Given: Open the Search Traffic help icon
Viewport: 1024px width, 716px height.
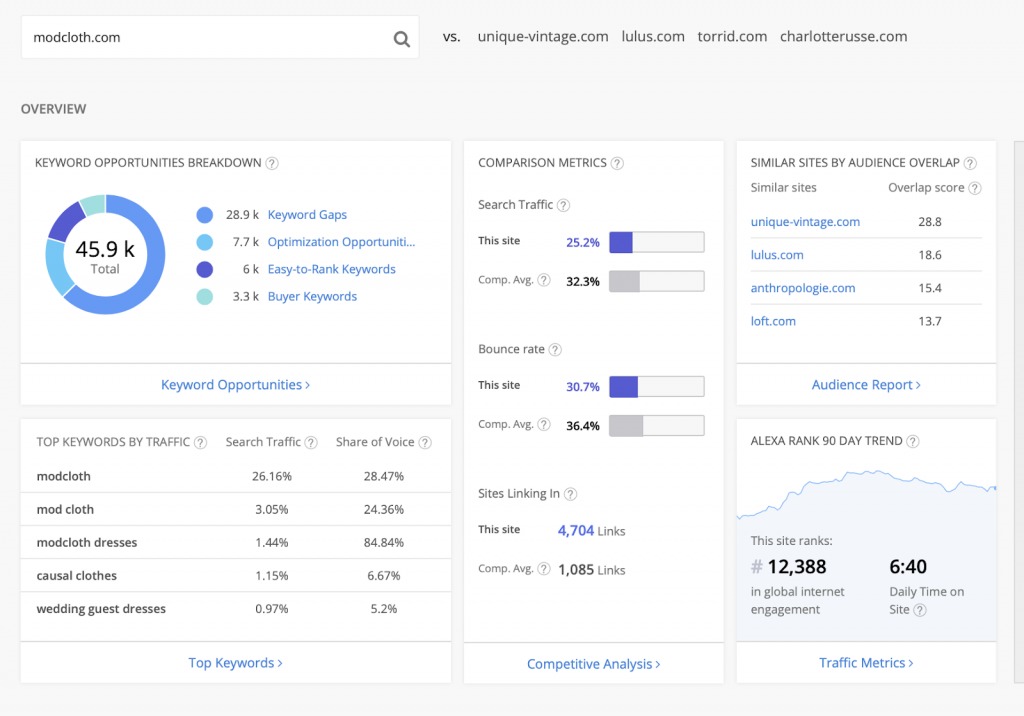Looking at the screenshot, I should click(562, 204).
